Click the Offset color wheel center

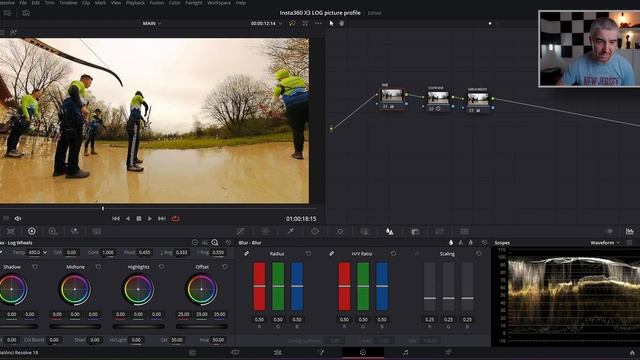tap(202, 289)
